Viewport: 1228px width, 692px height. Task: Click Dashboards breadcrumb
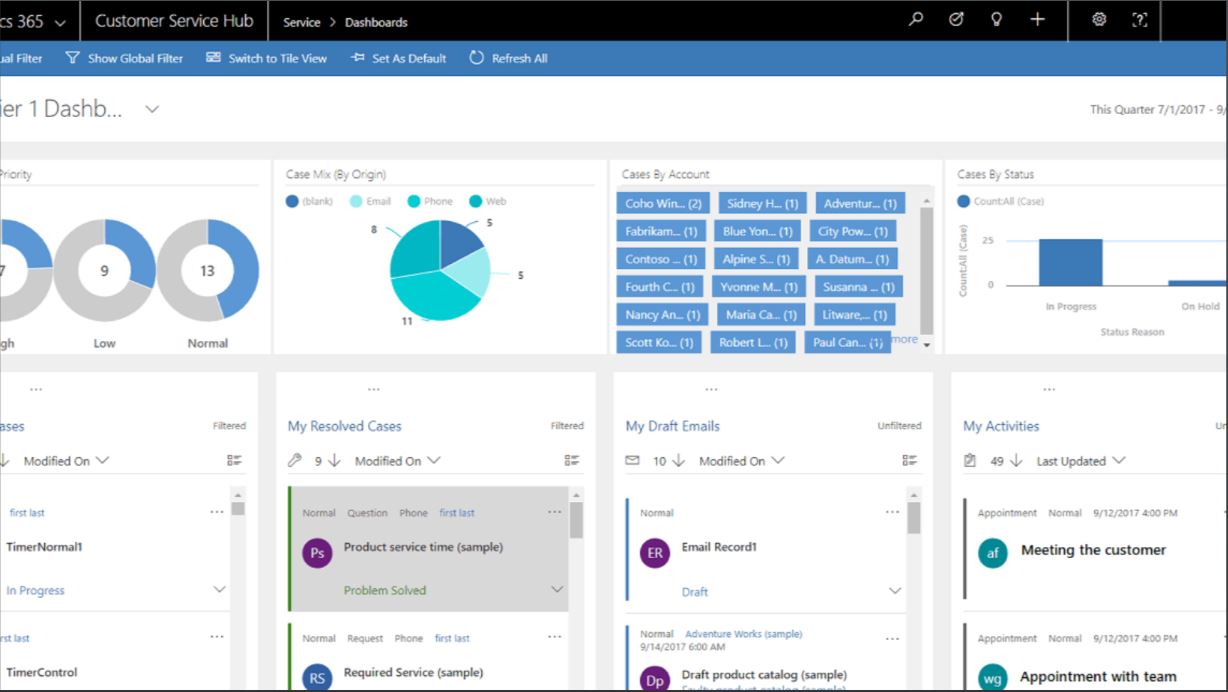[376, 22]
